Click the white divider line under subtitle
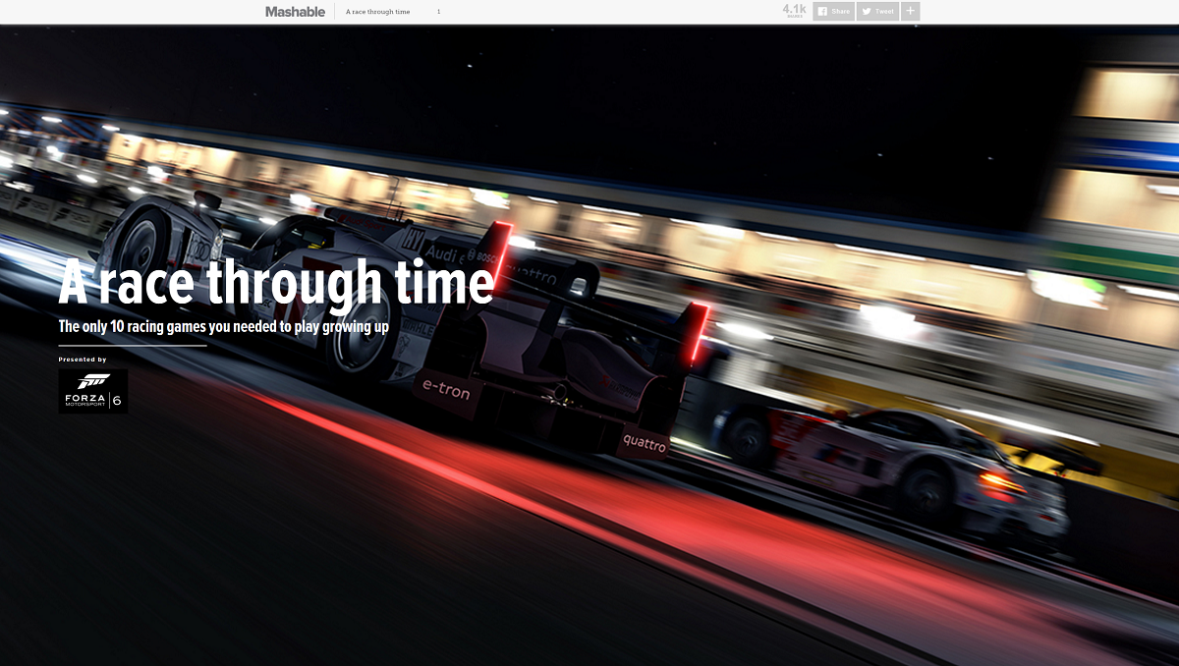Viewport: 1179px width, 666px height. (x=132, y=346)
